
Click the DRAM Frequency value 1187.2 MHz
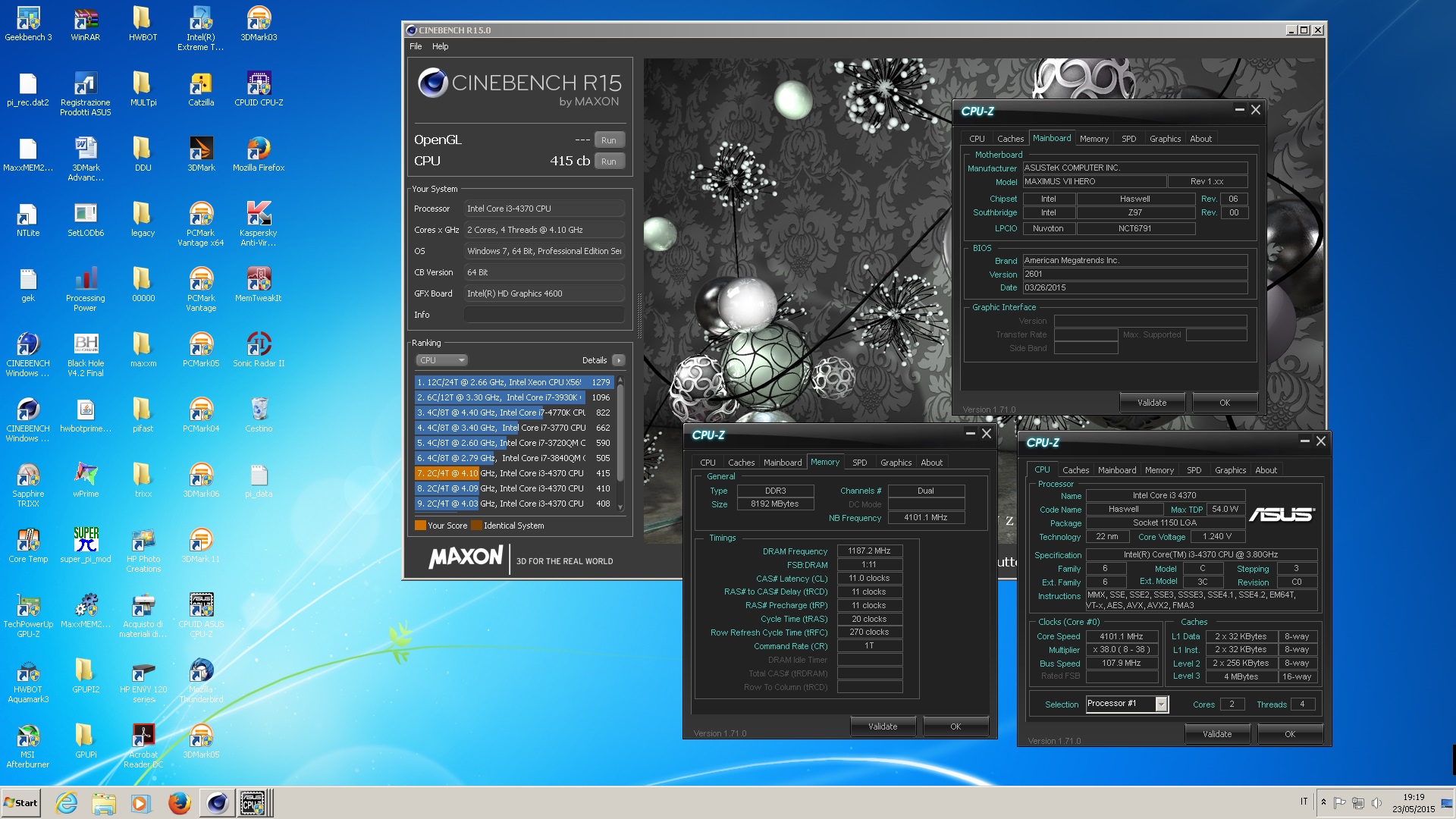tap(870, 551)
